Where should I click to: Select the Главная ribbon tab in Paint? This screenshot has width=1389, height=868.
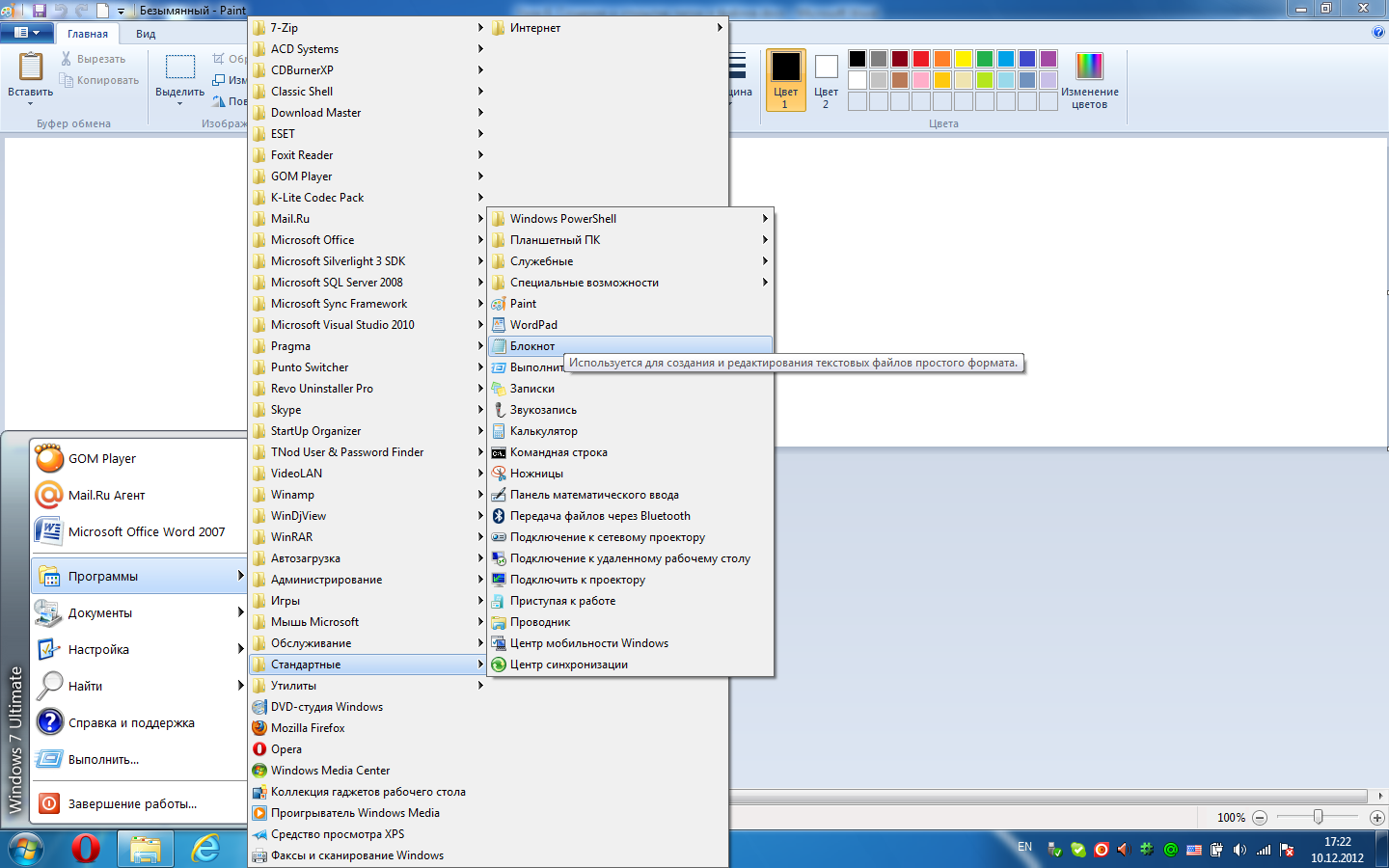[x=88, y=34]
